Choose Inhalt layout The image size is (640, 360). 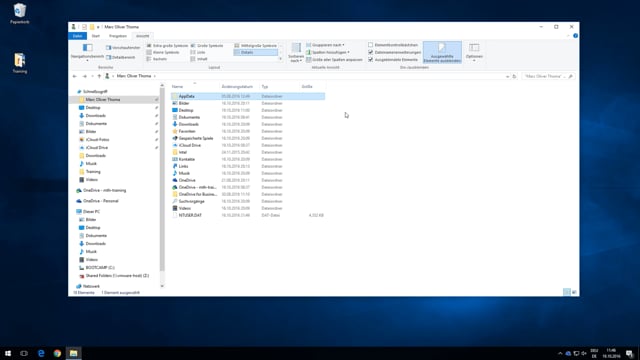point(199,59)
